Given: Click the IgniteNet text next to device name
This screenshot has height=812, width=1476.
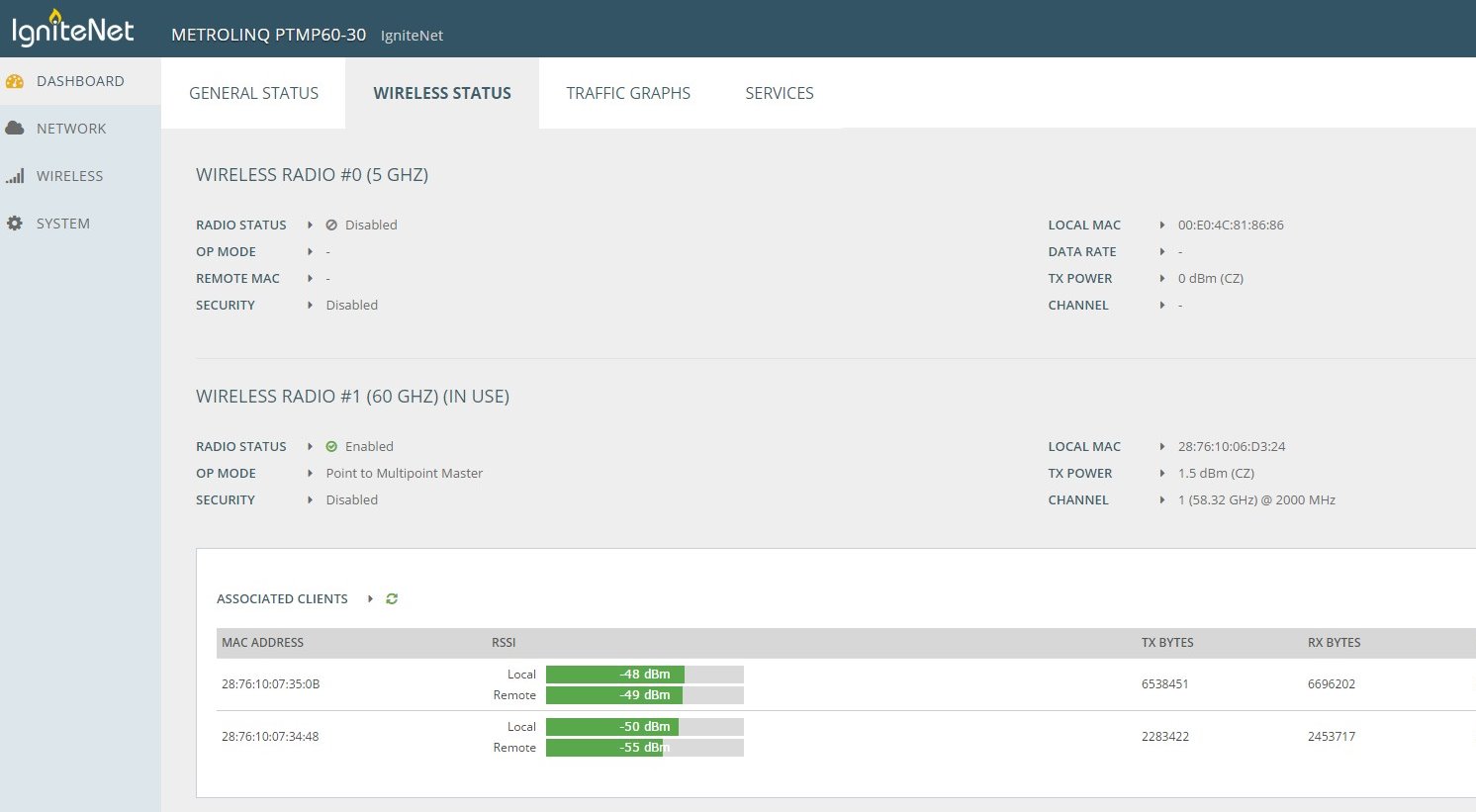Looking at the screenshot, I should pos(412,36).
